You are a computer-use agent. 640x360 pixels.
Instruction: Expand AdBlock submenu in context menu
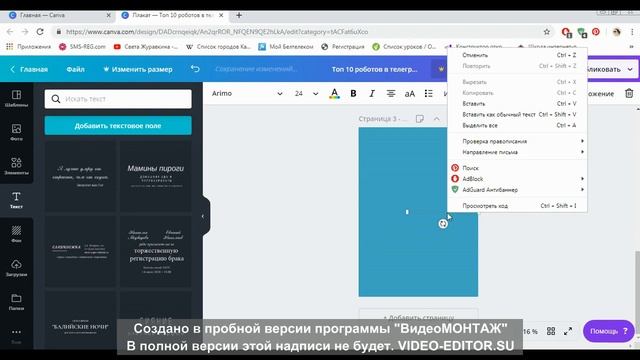[x=518, y=179]
